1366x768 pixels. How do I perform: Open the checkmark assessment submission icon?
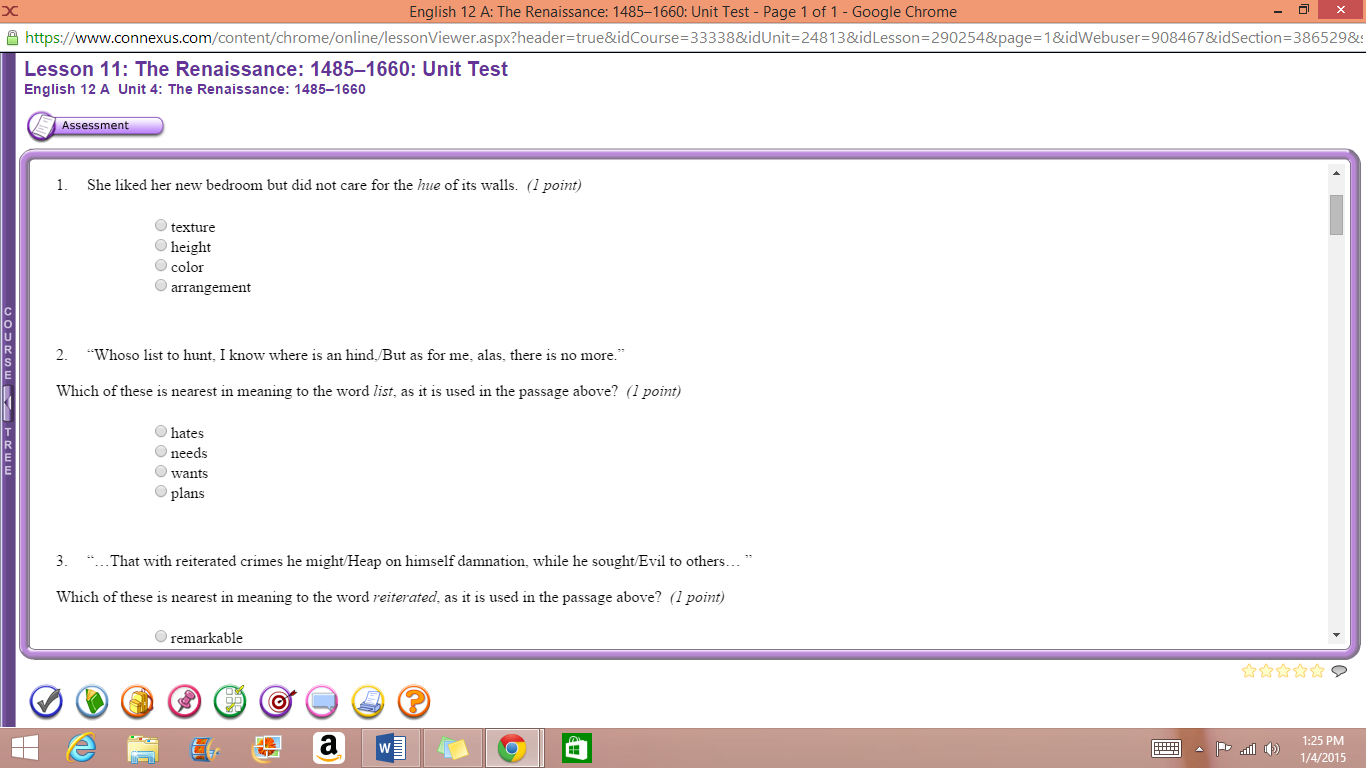[46, 702]
